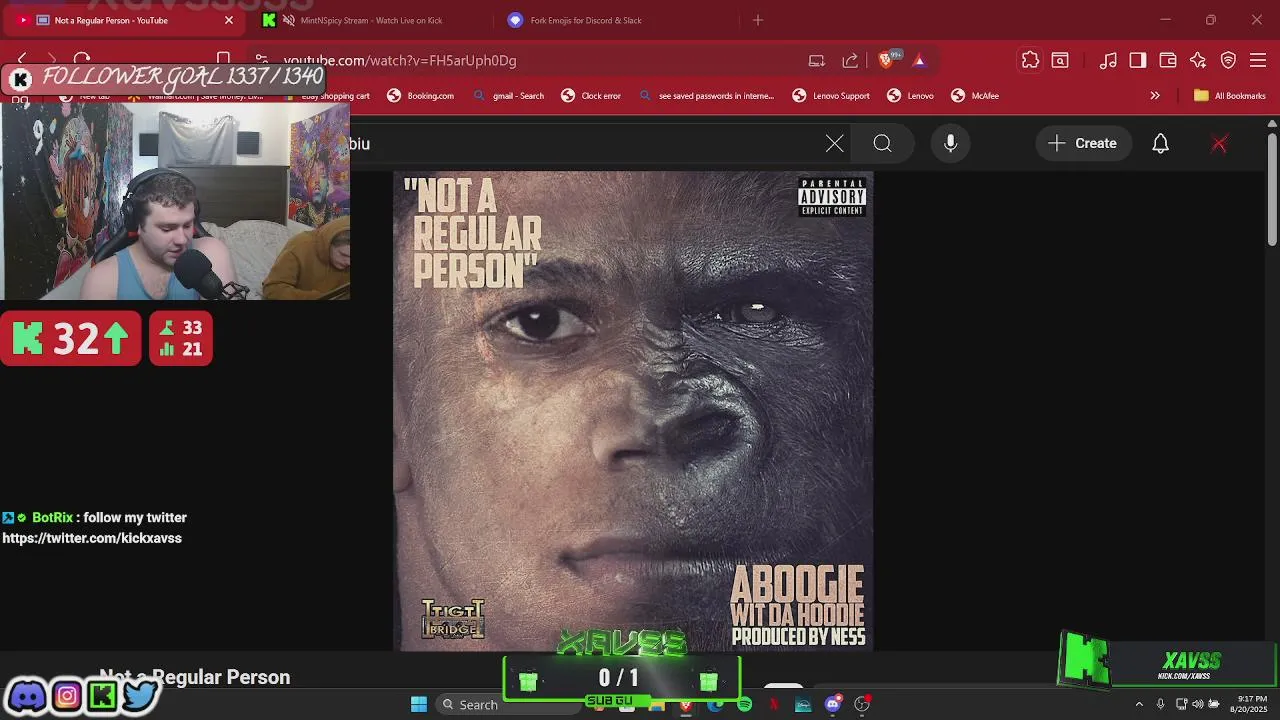The image size is (1280, 720).
Task: Open All Bookmarks folder
Action: pyautogui.click(x=1230, y=96)
